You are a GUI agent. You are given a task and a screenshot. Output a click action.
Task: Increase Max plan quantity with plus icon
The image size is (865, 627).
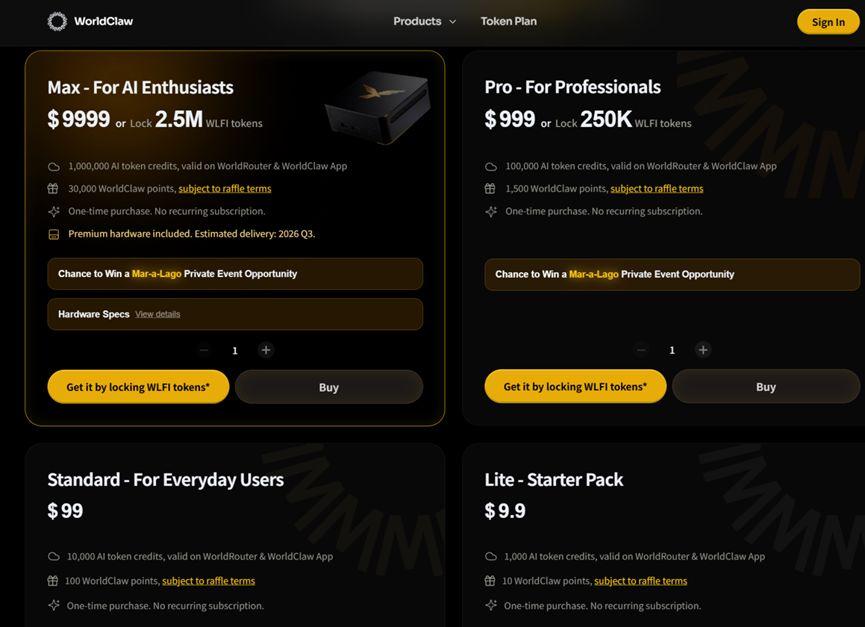[266, 350]
